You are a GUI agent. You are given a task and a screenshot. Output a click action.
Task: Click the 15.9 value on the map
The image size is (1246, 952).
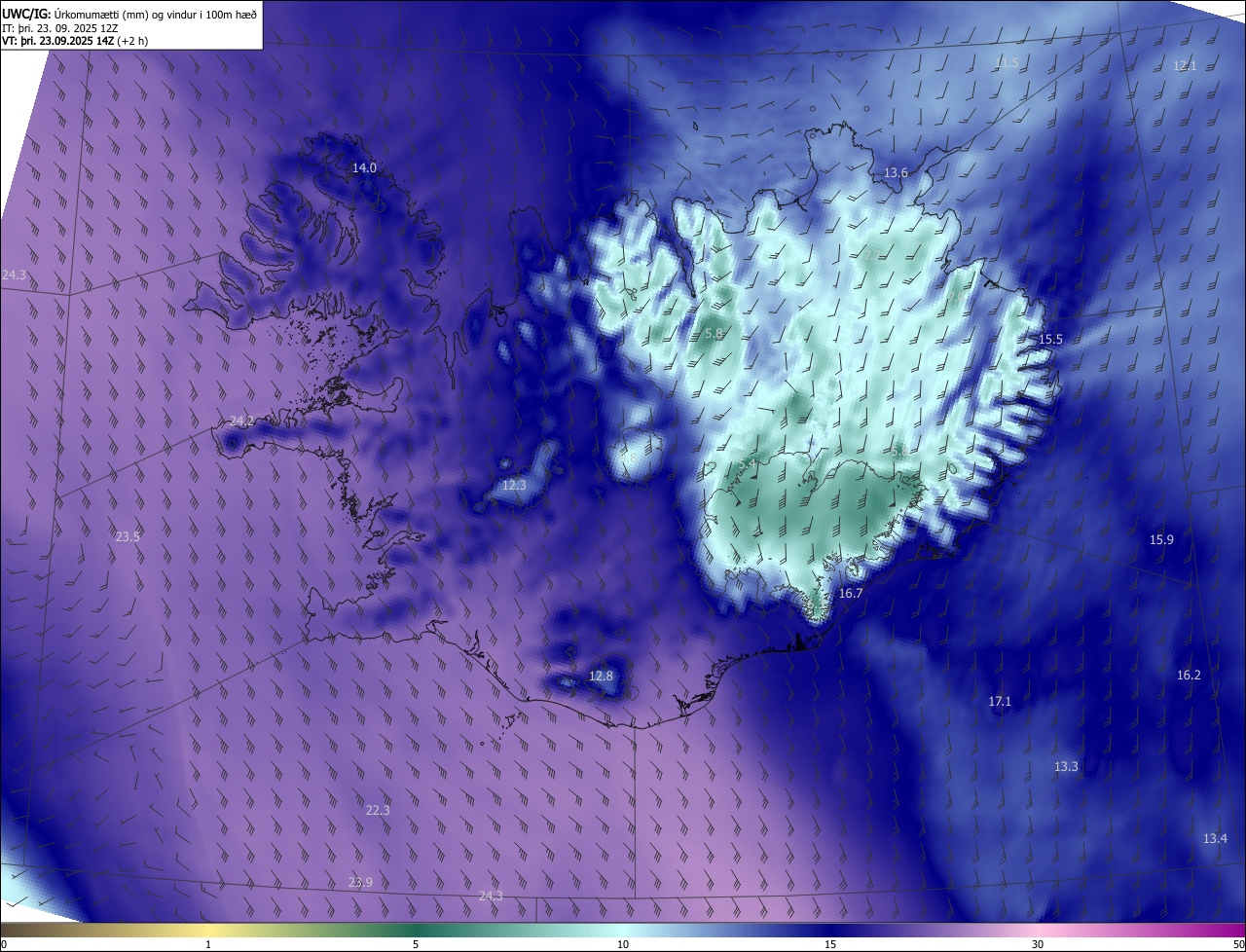click(1161, 540)
